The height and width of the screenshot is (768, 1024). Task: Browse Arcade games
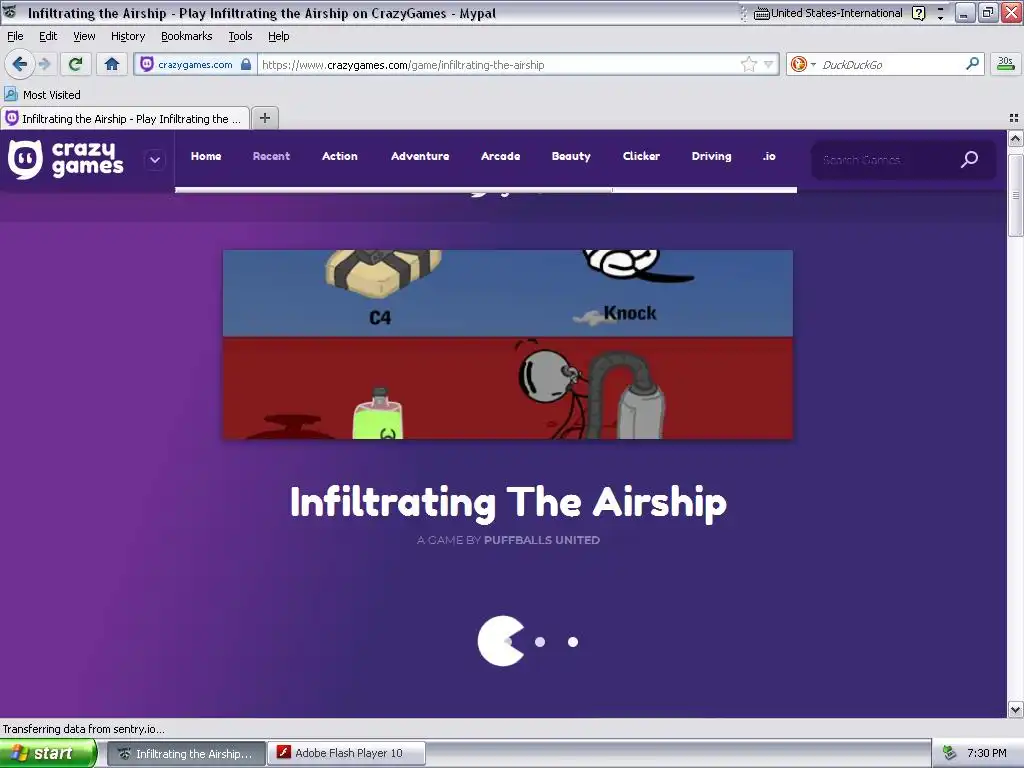pos(500,156)
